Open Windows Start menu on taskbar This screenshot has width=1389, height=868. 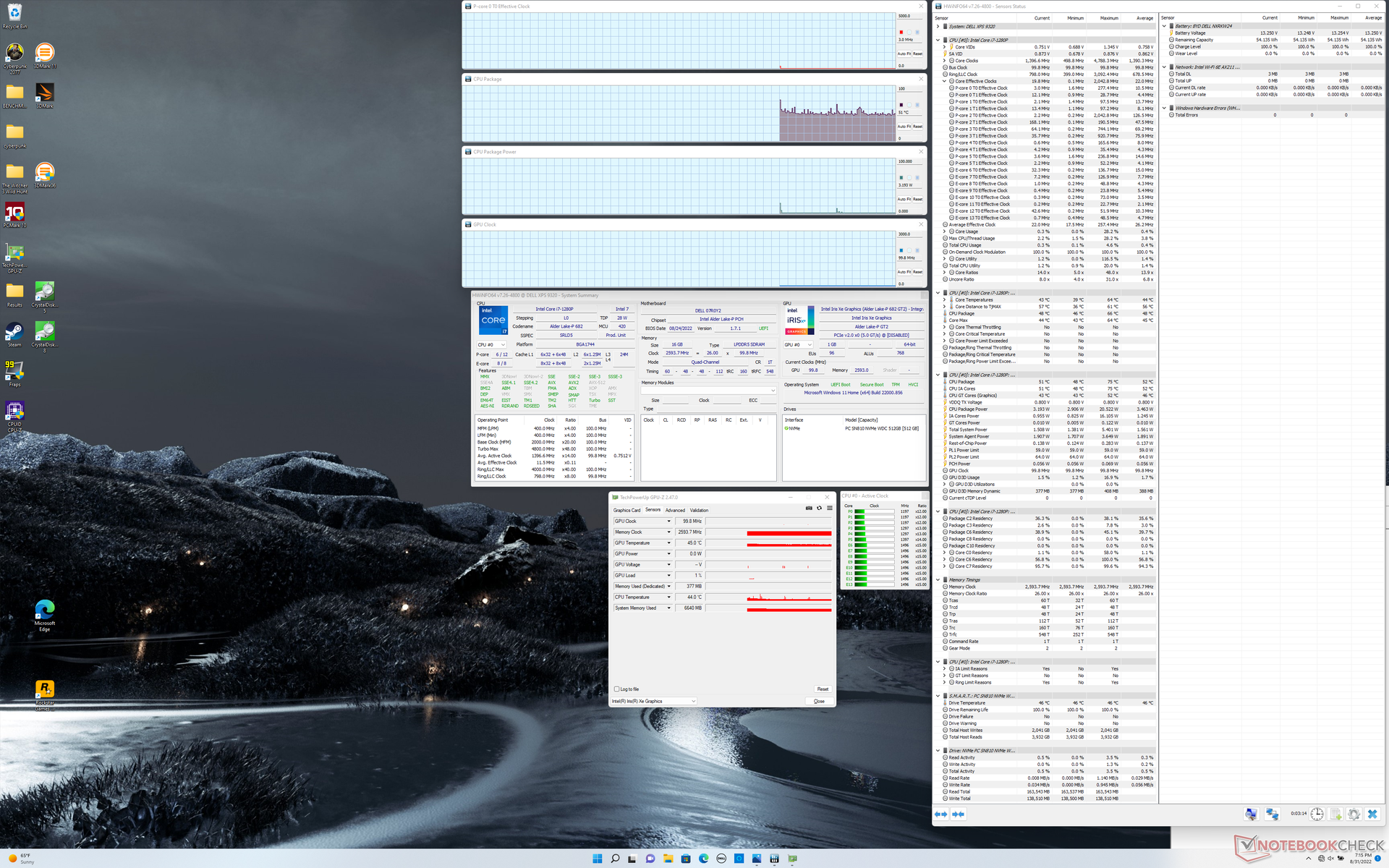click(x=597, y=859)
